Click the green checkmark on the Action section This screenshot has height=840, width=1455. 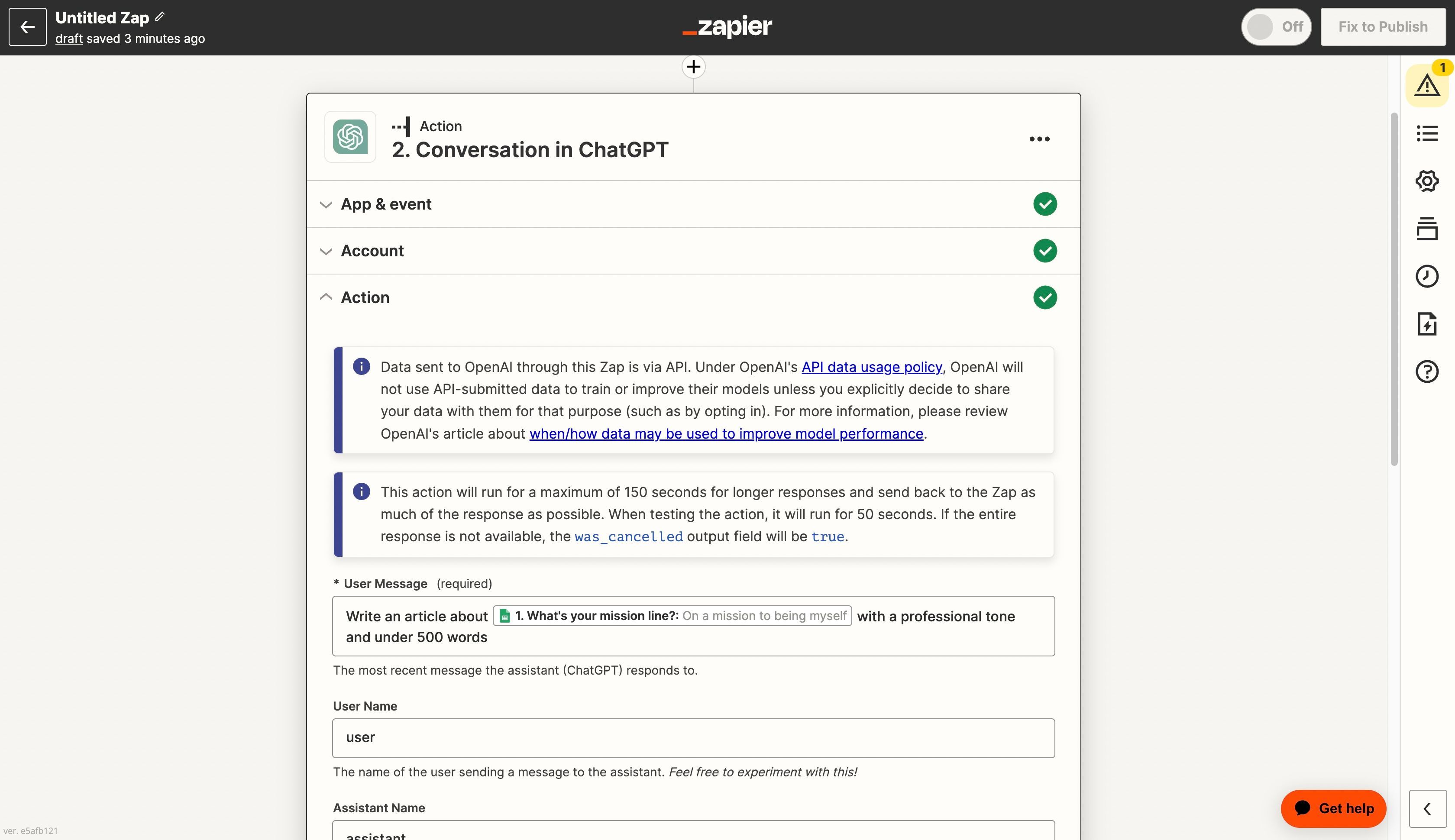tap(1045, 297)
